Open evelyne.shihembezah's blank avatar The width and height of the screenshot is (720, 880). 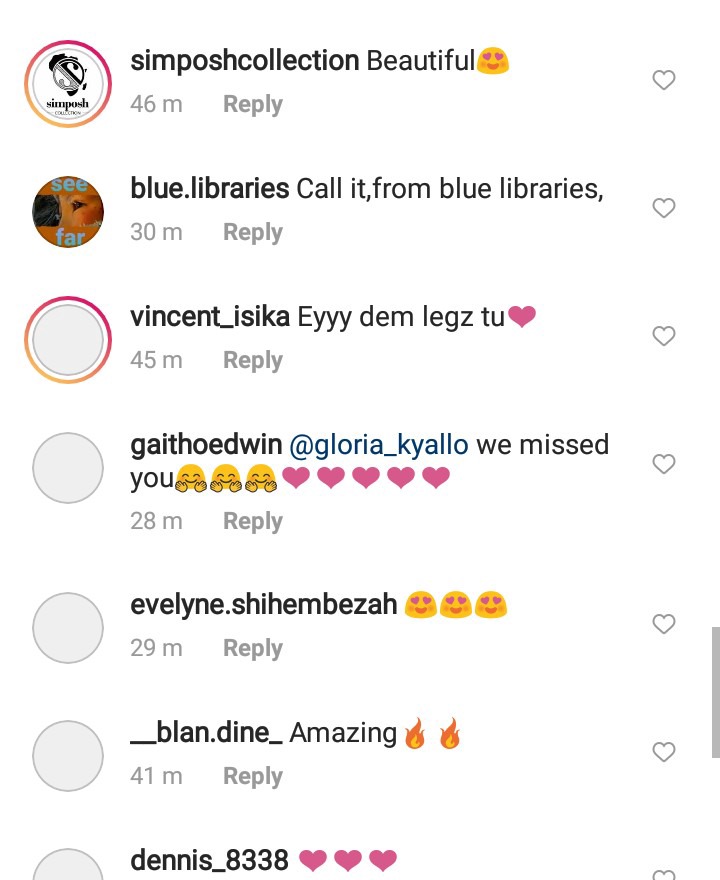pyautogui.click(x=68, y=627)
